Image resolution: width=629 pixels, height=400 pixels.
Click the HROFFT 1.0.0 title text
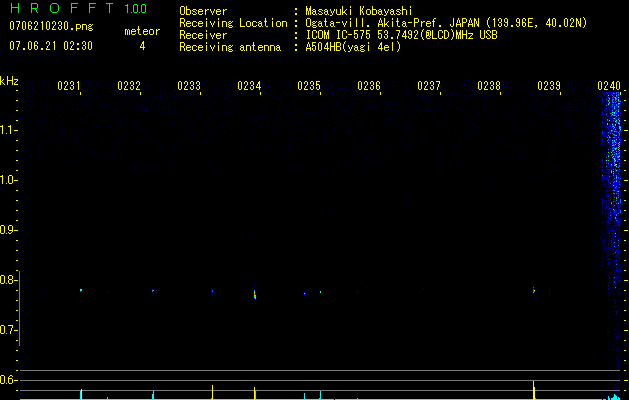tap(78, 8)
